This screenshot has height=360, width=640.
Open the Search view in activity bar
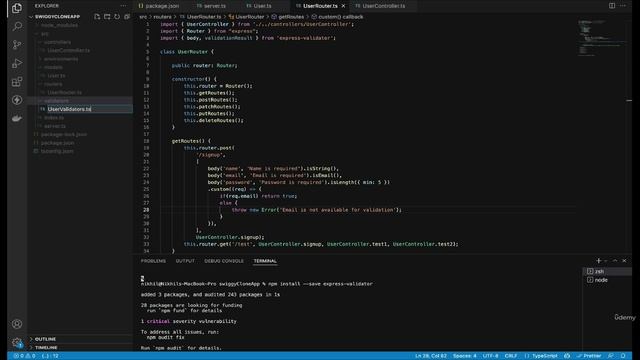point(17,26)
